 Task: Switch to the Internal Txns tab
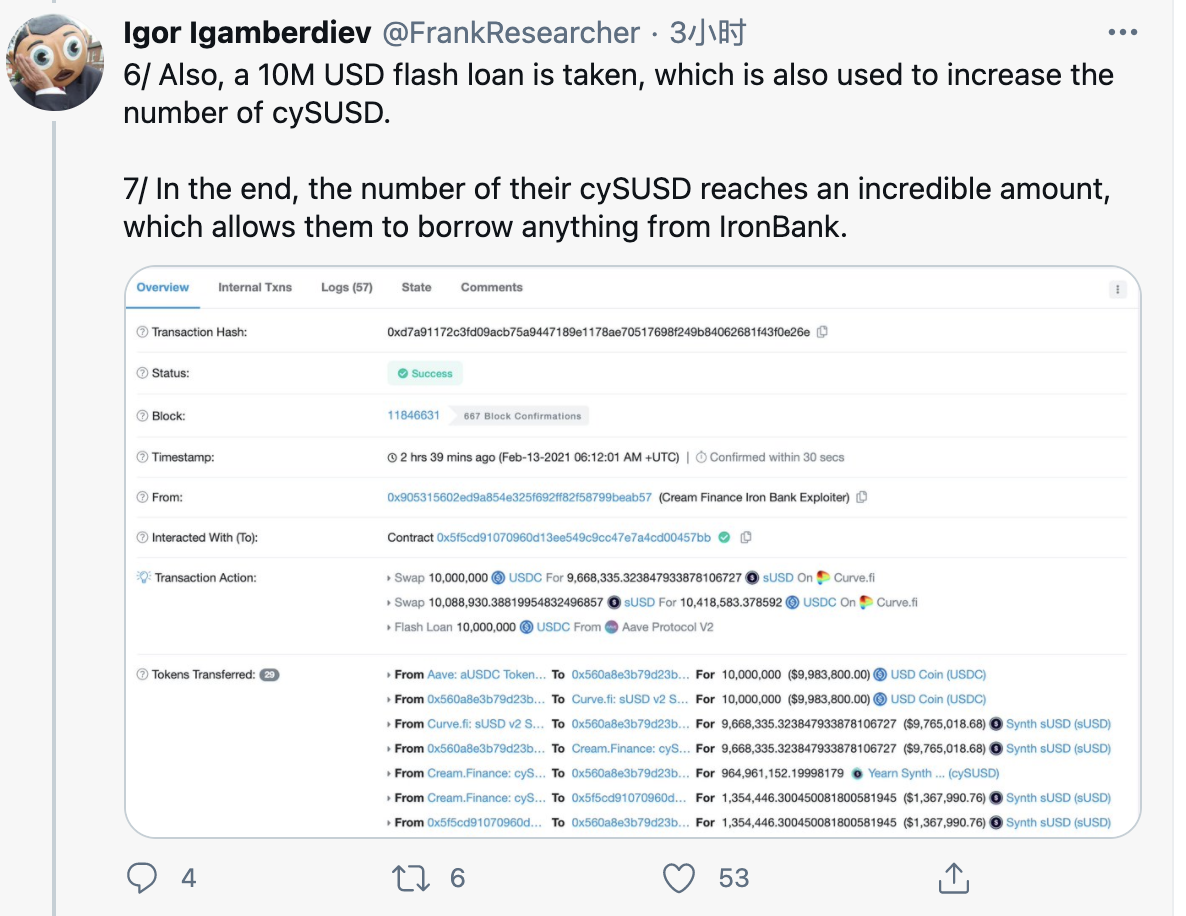[x=255, y=287]
